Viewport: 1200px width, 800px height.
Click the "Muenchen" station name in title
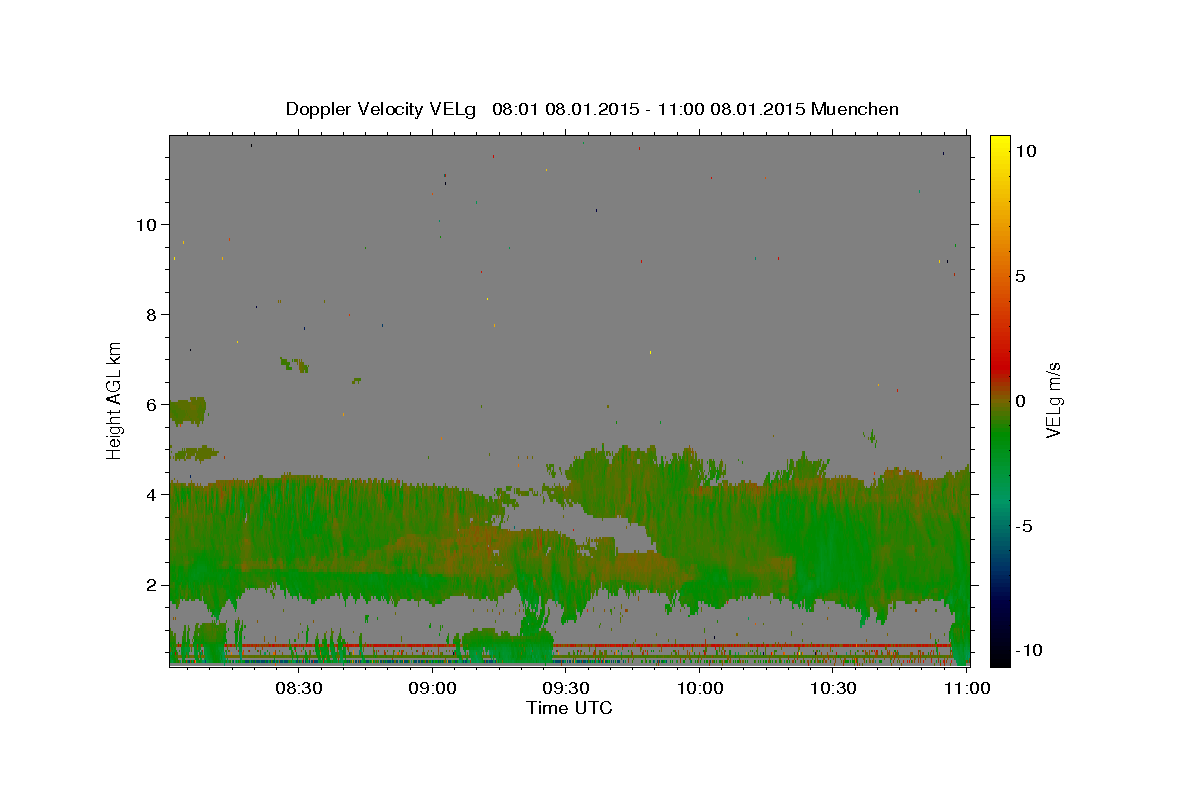coord(855,109)
